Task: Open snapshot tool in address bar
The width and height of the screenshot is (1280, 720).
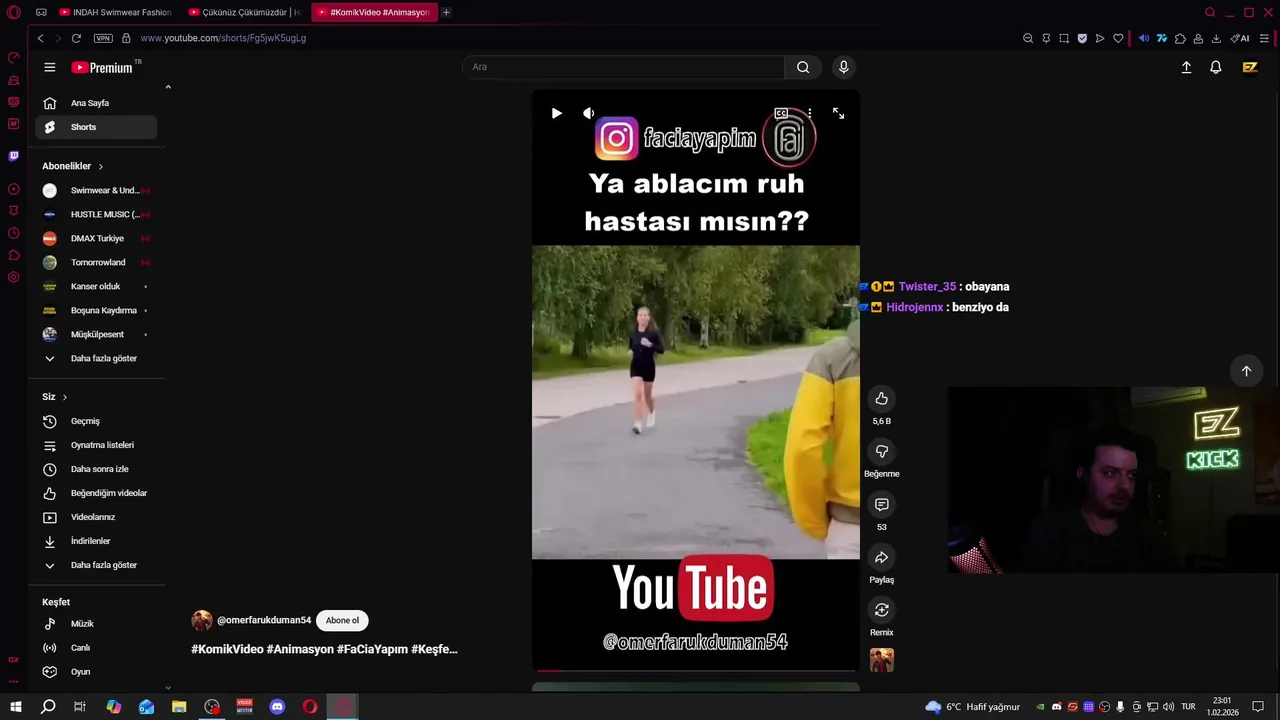Action: (x=1064, y=38)
